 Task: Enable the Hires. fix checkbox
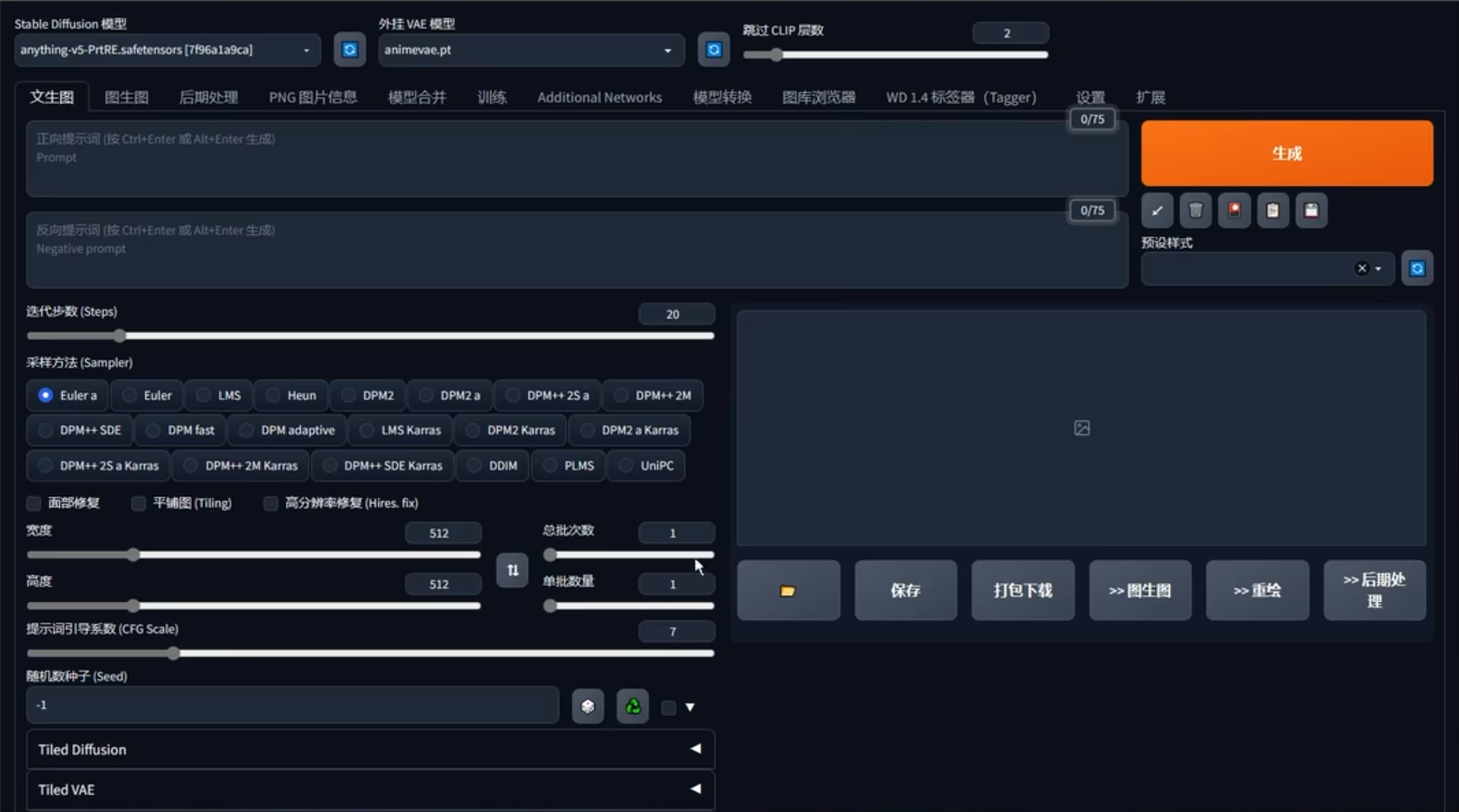pyautogui.click(x=271, y=504)
